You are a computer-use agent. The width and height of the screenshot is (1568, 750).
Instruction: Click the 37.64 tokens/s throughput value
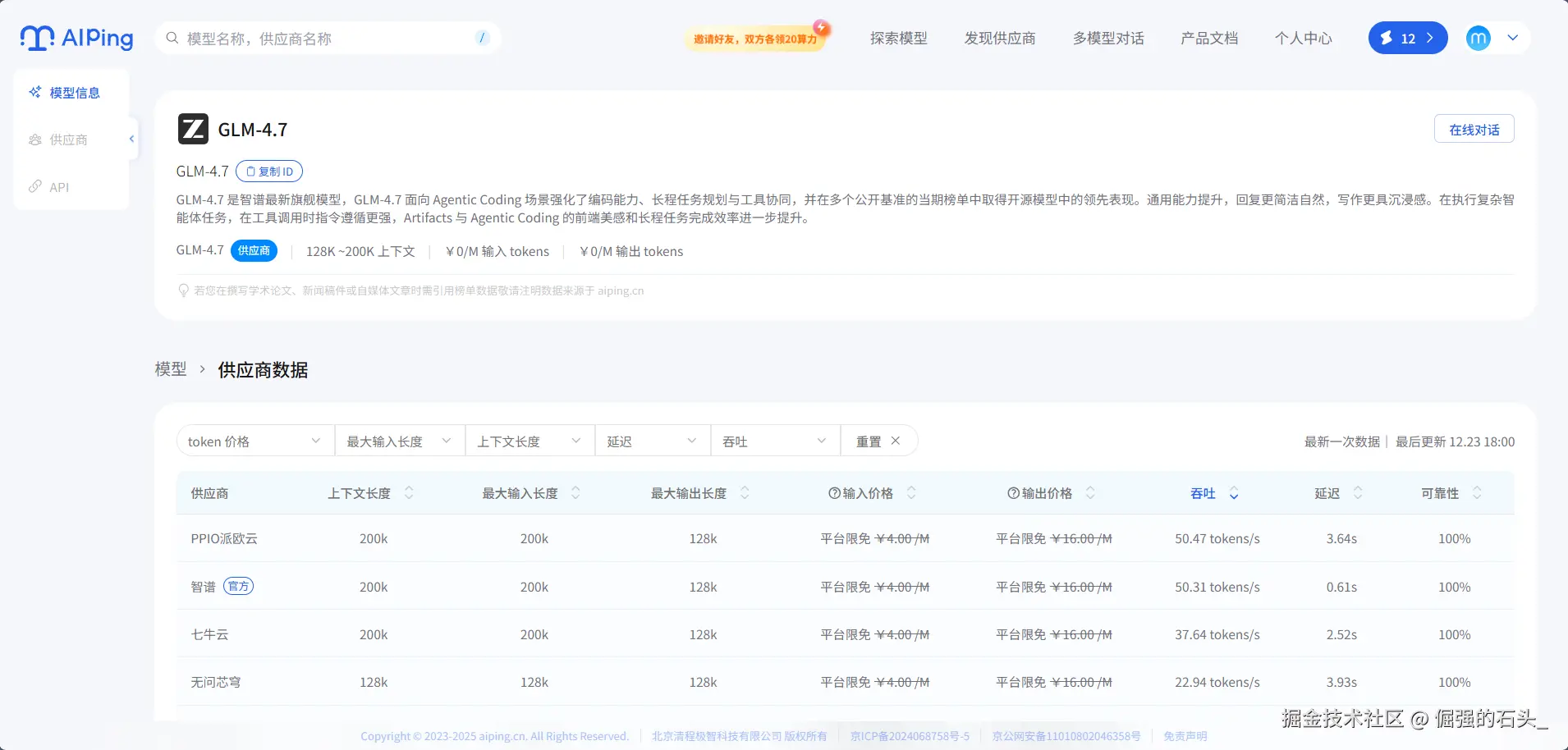coord(1217,634)
